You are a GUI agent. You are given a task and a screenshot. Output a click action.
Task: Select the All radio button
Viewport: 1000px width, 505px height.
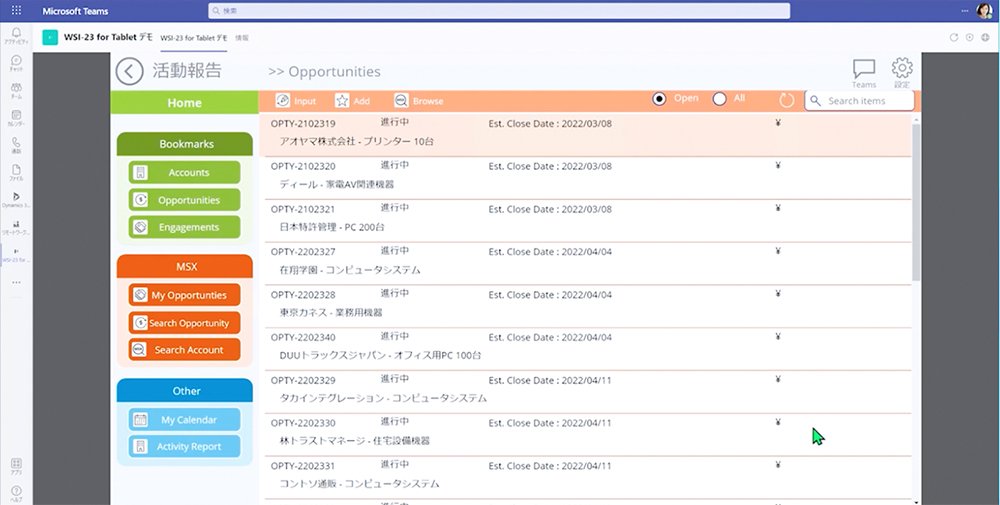coord(719,99)
